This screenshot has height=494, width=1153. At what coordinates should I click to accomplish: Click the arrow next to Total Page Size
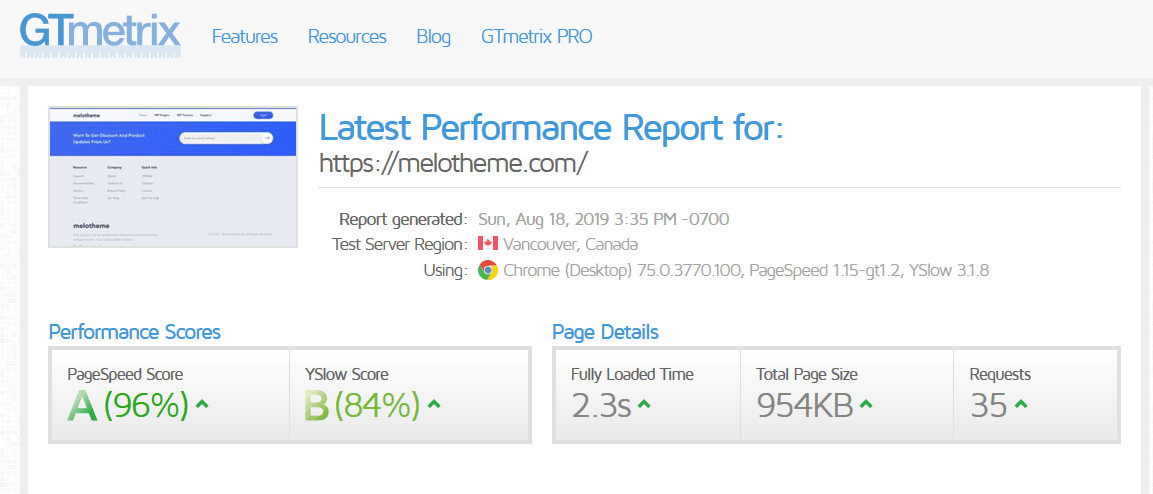[x=866, y=405]
